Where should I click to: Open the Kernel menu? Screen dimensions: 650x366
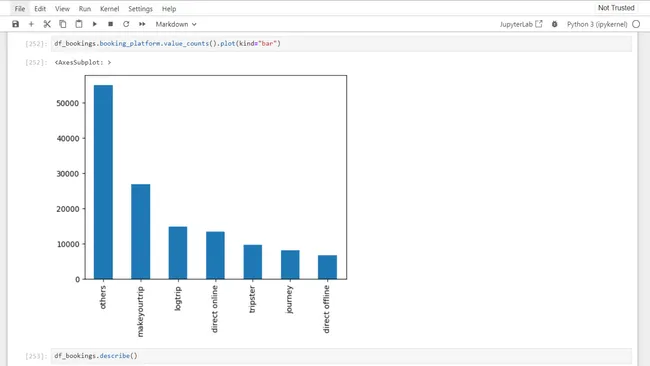[109, 9]
